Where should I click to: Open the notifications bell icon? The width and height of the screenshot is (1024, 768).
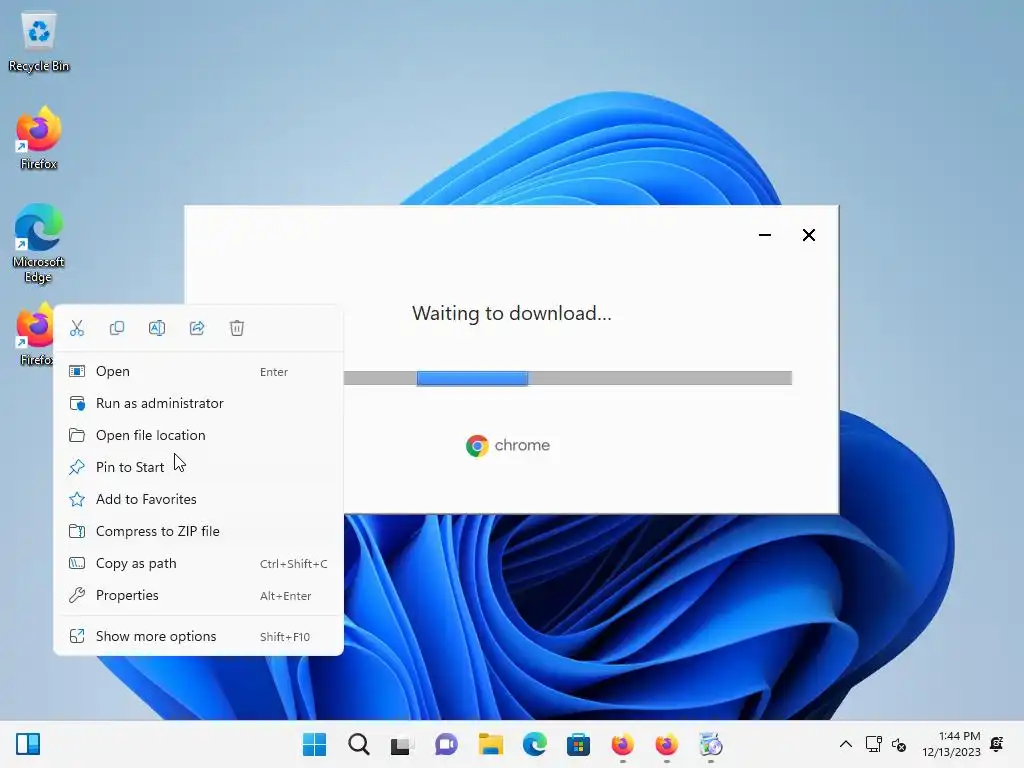coord(997,744)
